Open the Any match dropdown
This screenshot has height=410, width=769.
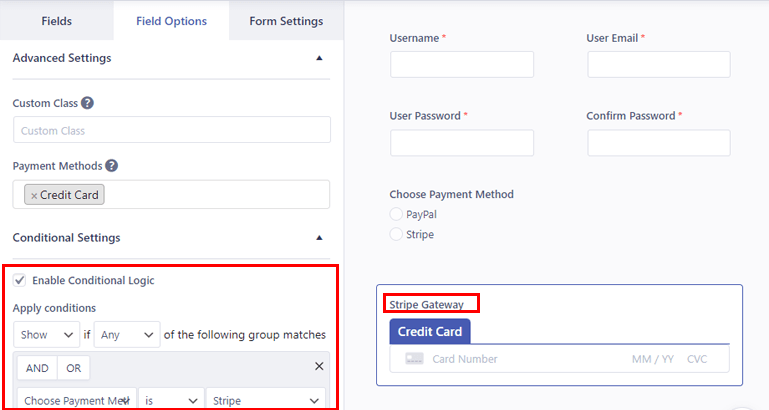point(127,335)
